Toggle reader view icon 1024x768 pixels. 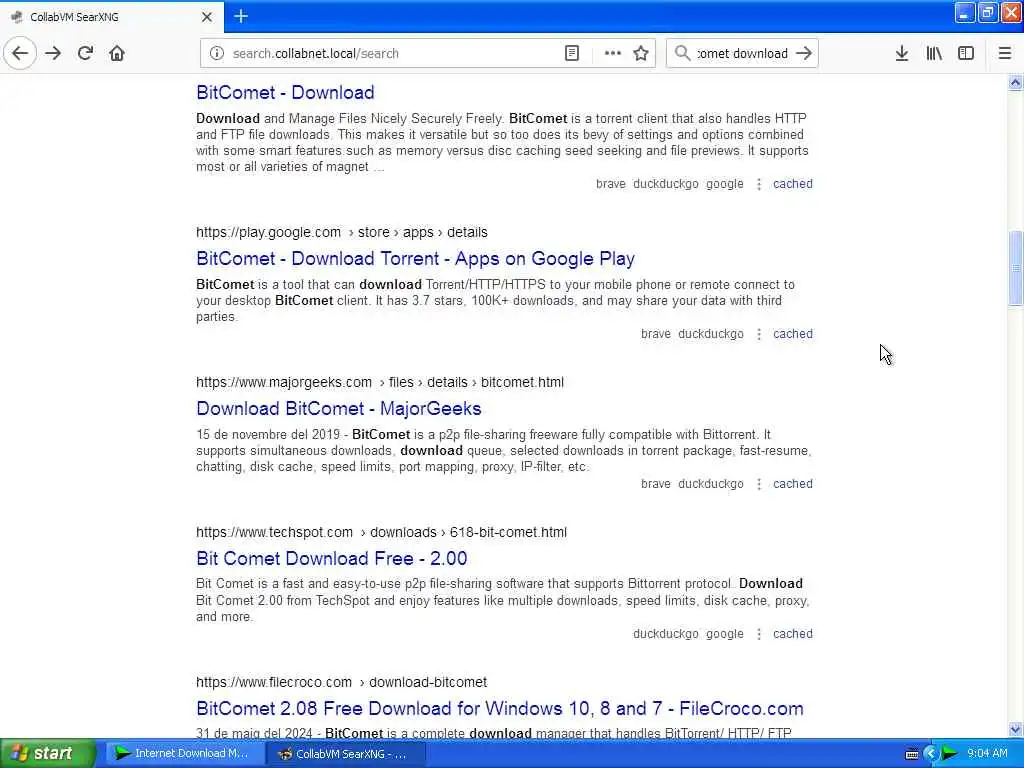[571, 54]
